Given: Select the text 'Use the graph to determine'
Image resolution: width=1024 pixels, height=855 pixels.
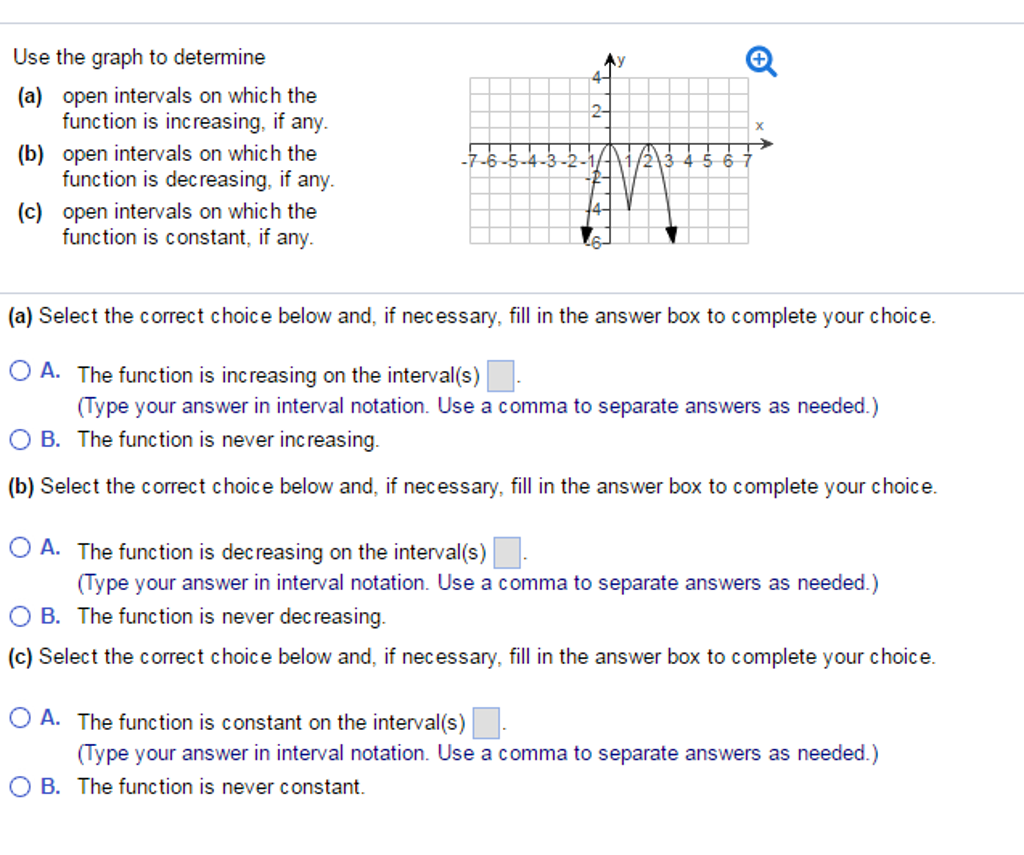Looking at the screenshot, I should [x=139, y=57].
